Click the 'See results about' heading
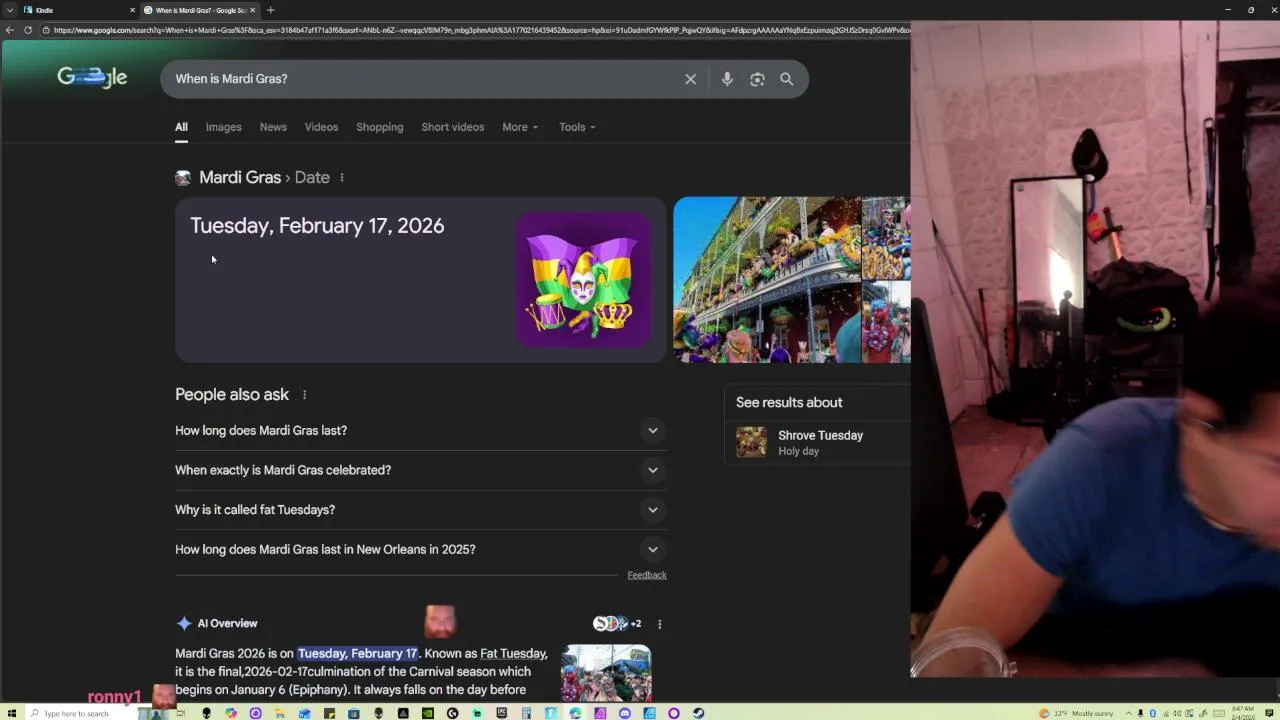This screenshot has height=720, width=1280. click(x=789, y=402)
